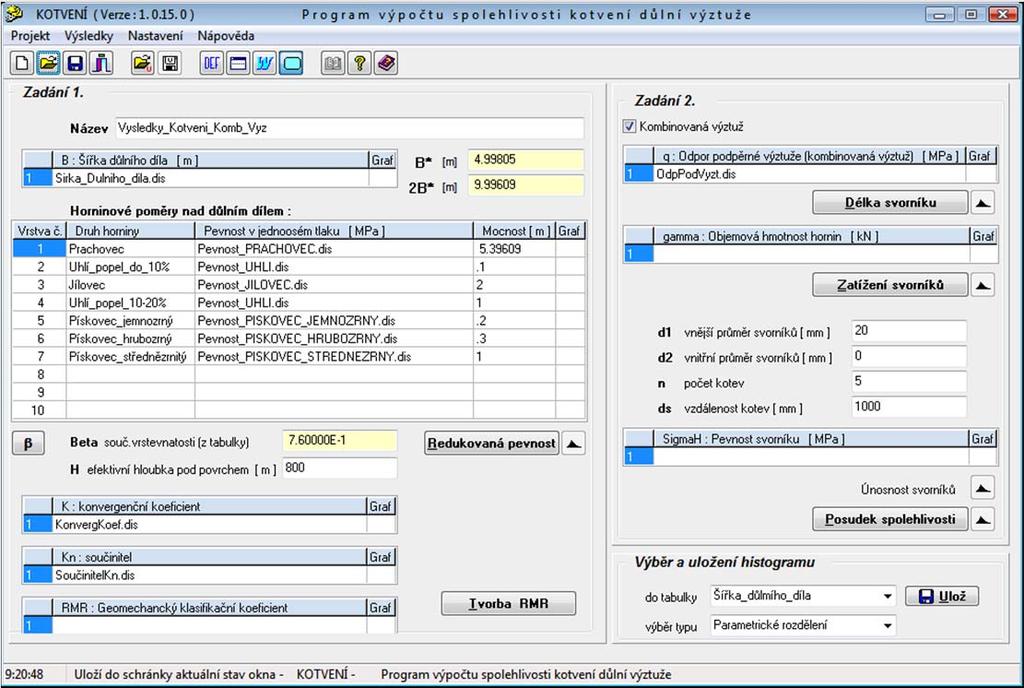The width and height of the screenshot is (1024, 688).
Task: Click the Pevnost_JILOVEC.dis cell
Action: point(334,285)
